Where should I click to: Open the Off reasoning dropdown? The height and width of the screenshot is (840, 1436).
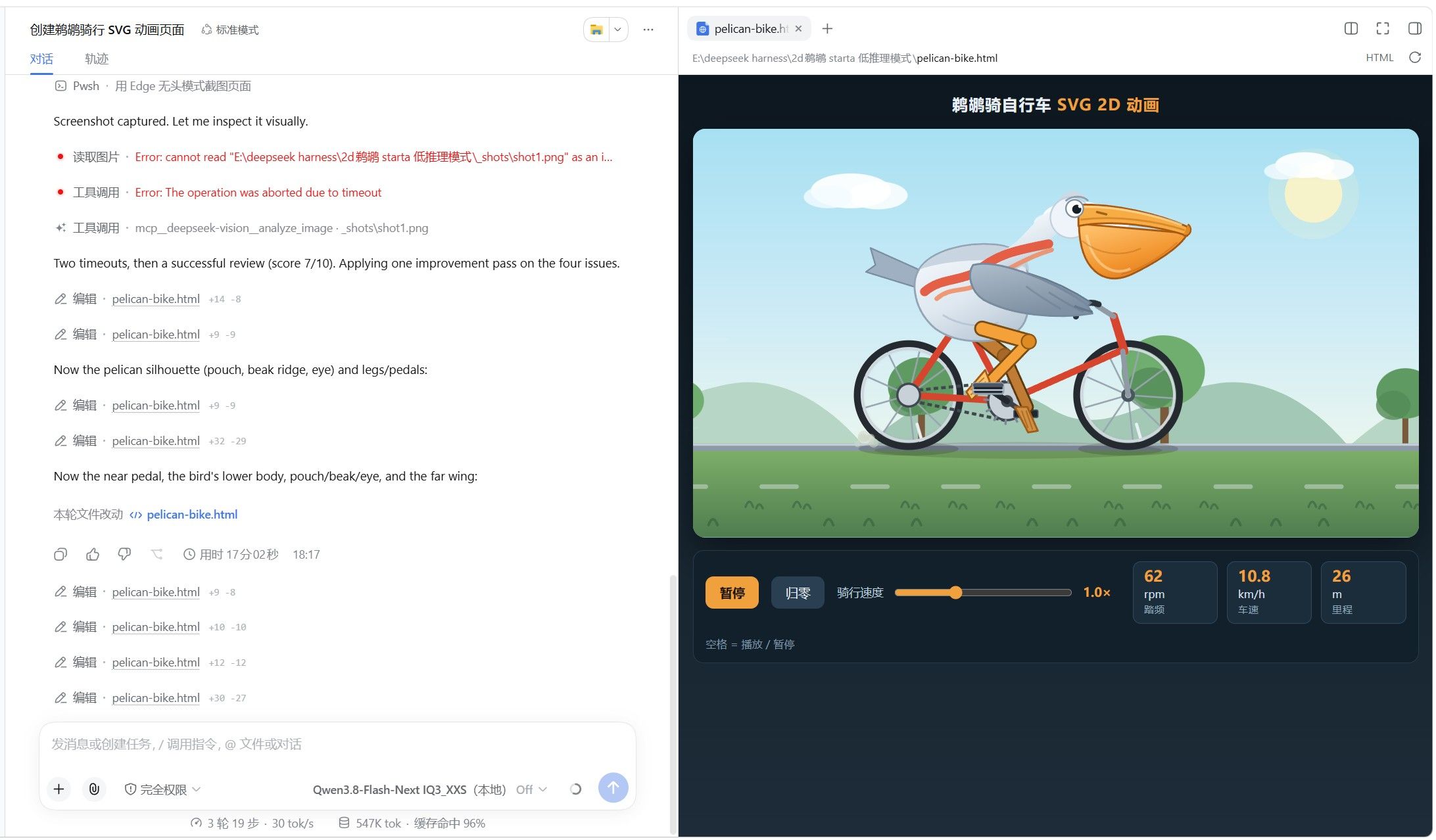pos(531,789)
